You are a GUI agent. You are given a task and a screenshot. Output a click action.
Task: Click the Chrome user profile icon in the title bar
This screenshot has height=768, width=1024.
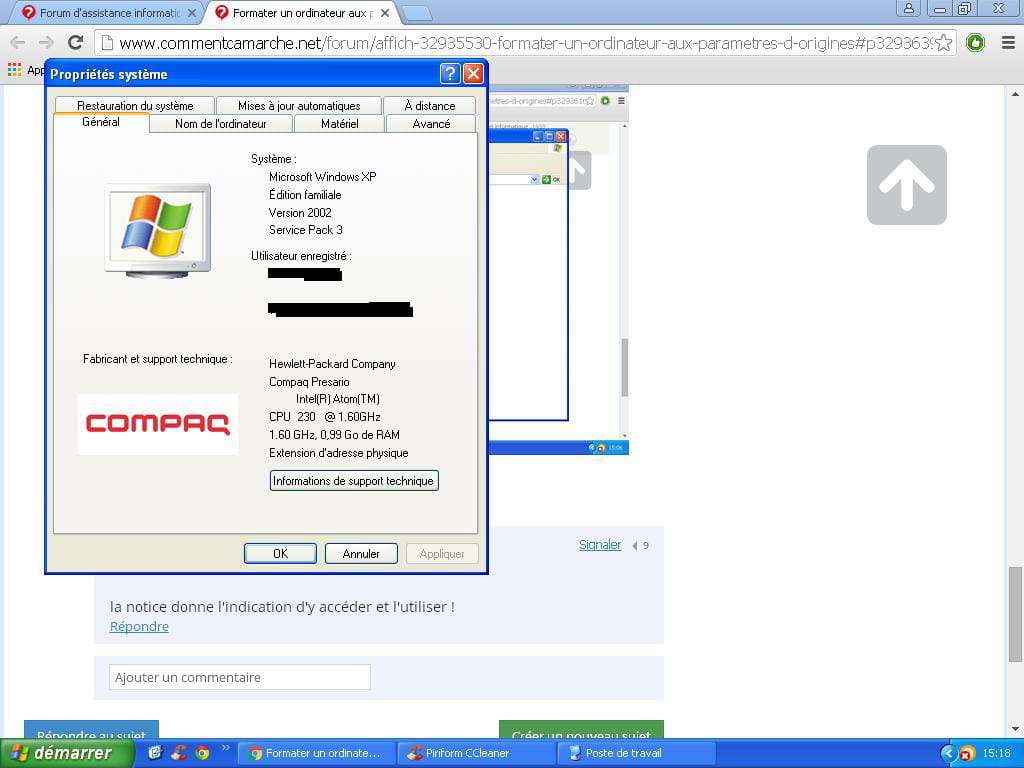(x=908, y=8)
